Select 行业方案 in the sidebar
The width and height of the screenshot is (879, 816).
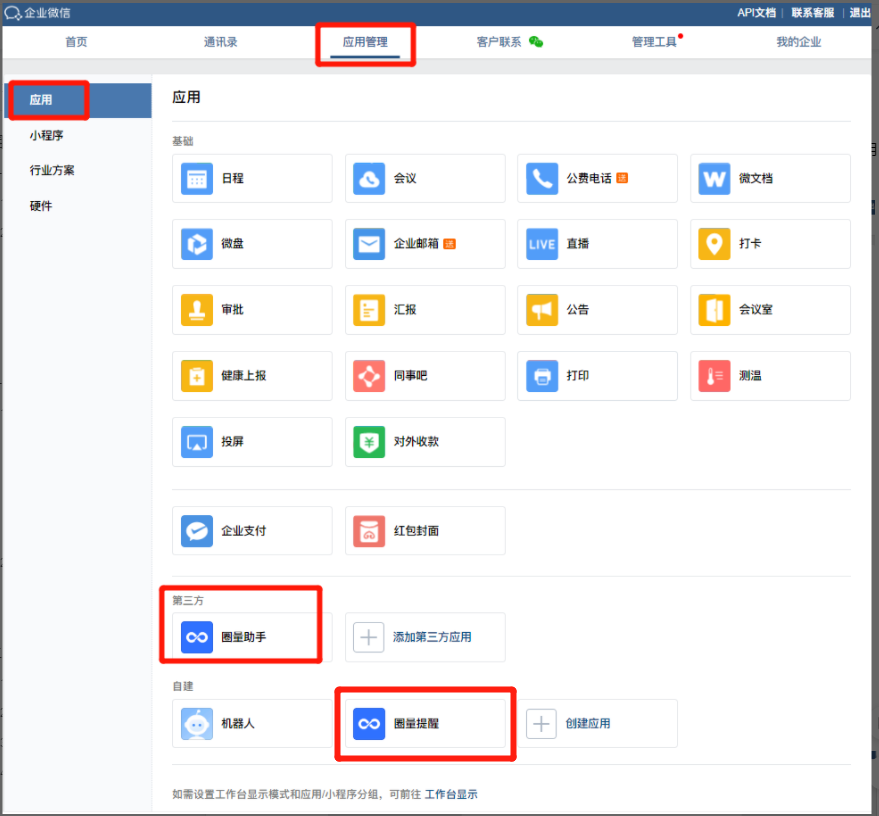pos(52,170)
